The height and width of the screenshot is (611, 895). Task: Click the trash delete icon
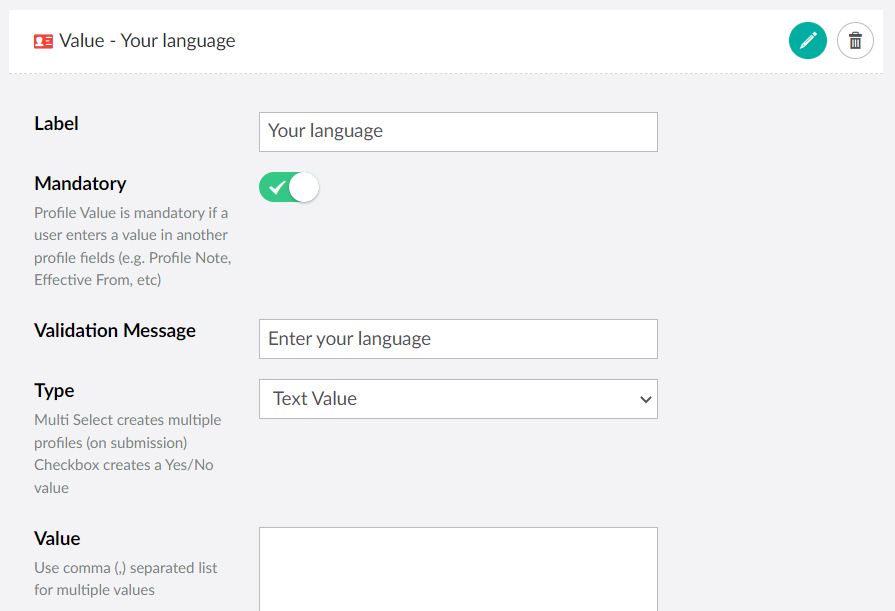tap(855, 40)
